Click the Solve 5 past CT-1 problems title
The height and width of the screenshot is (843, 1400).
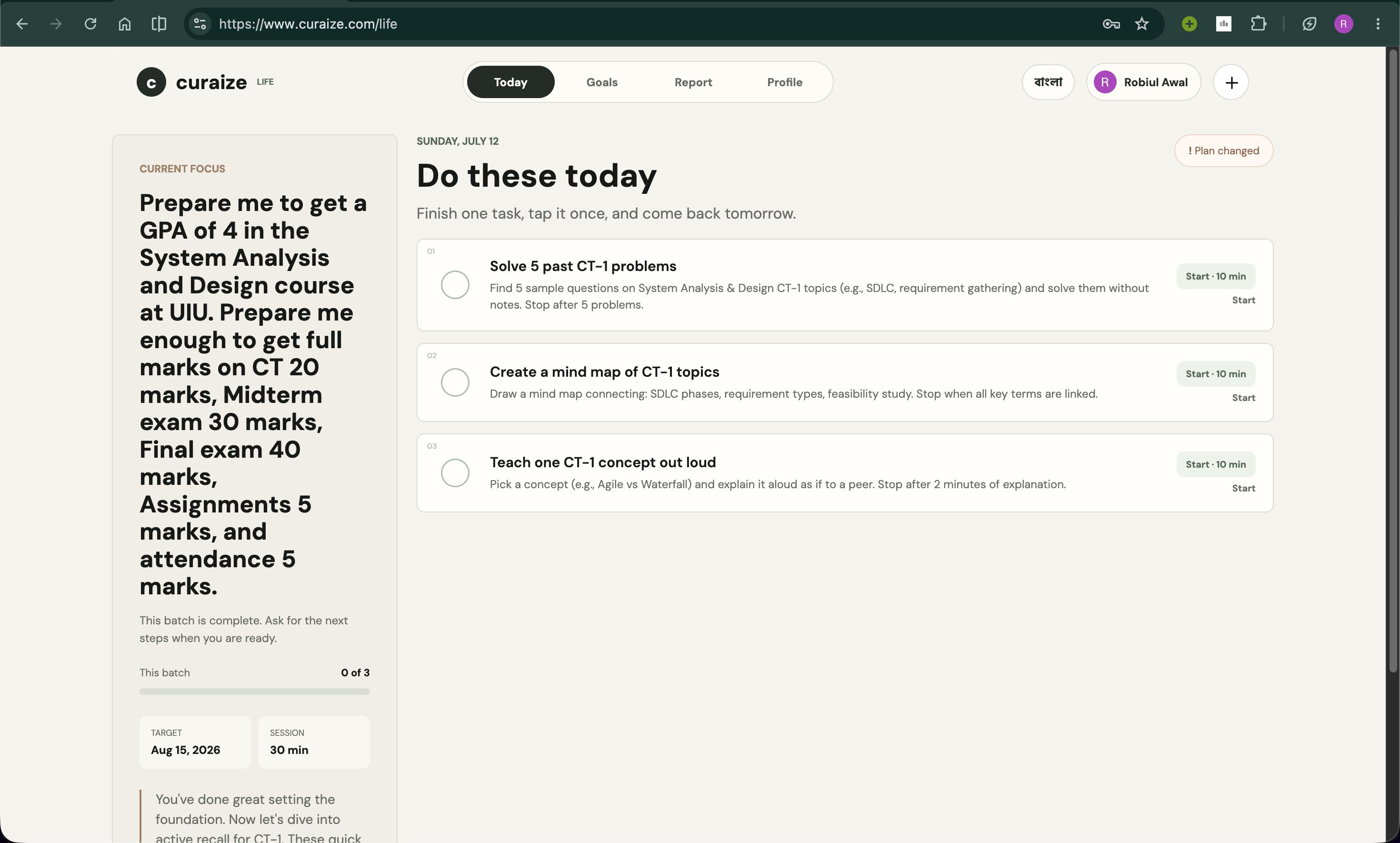583,266
